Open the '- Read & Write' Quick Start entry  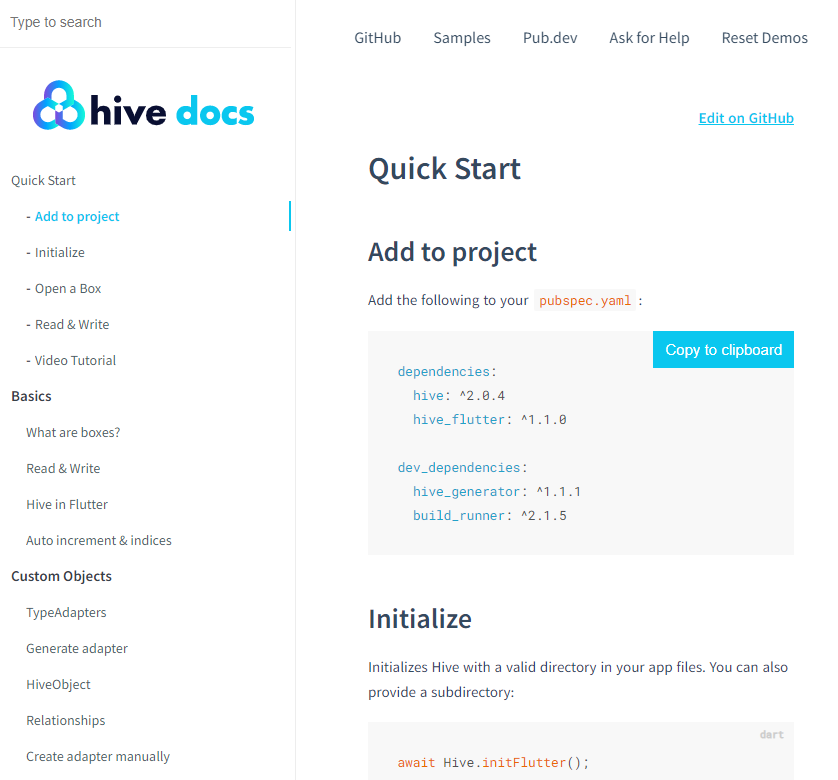72,325
